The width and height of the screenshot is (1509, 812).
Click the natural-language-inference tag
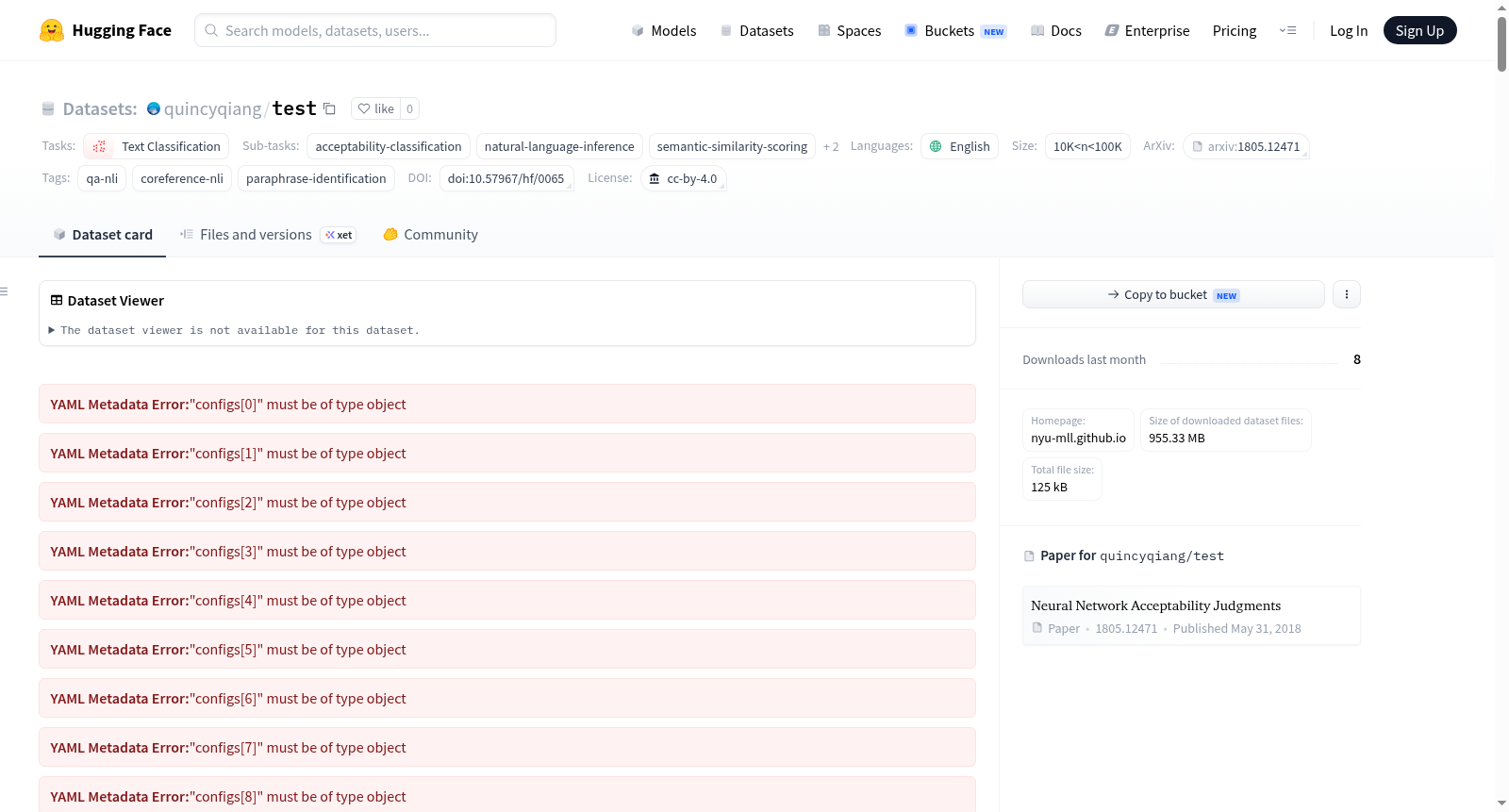pyautogui.click(x=559, y=146)
